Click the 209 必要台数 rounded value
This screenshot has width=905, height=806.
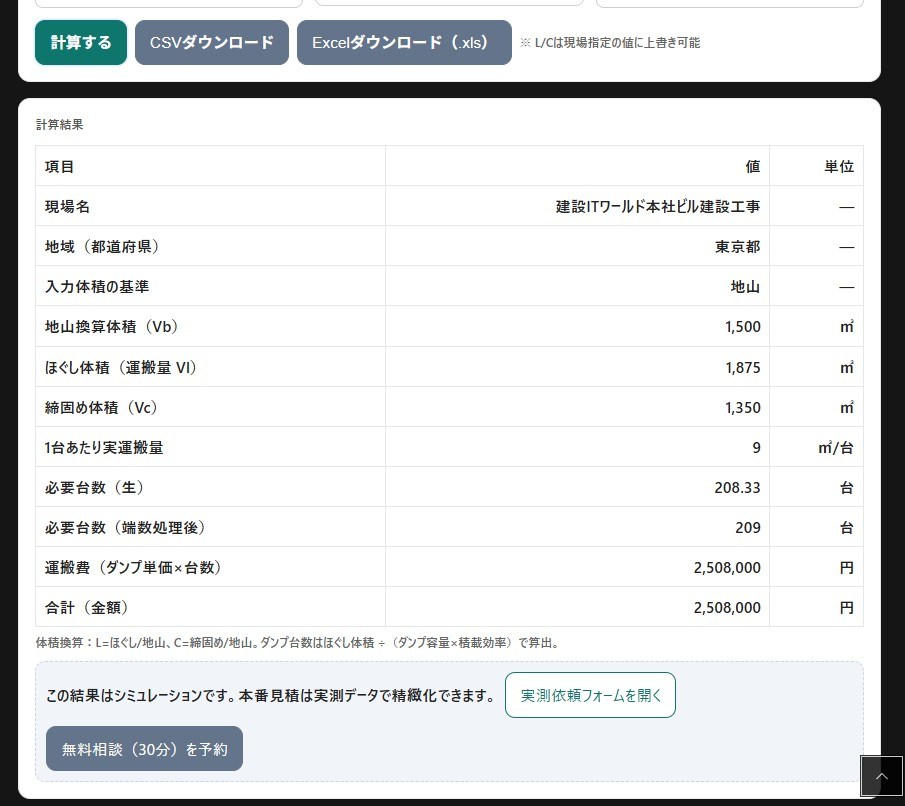[748, 527]
